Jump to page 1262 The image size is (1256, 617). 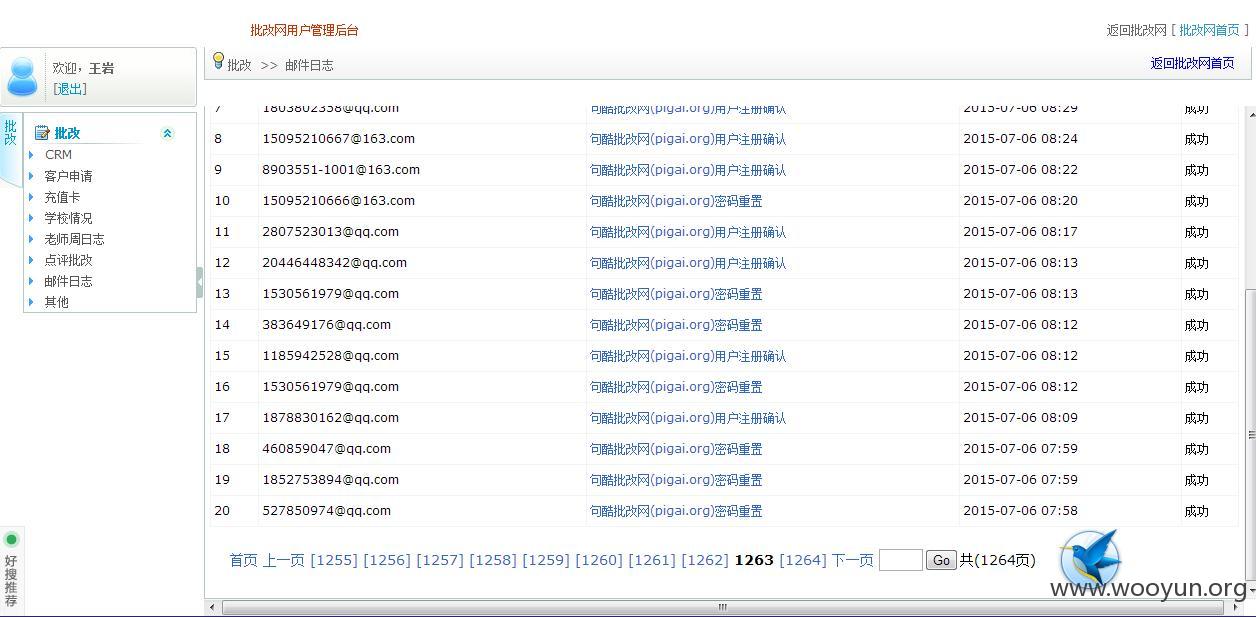click(705, 560)
